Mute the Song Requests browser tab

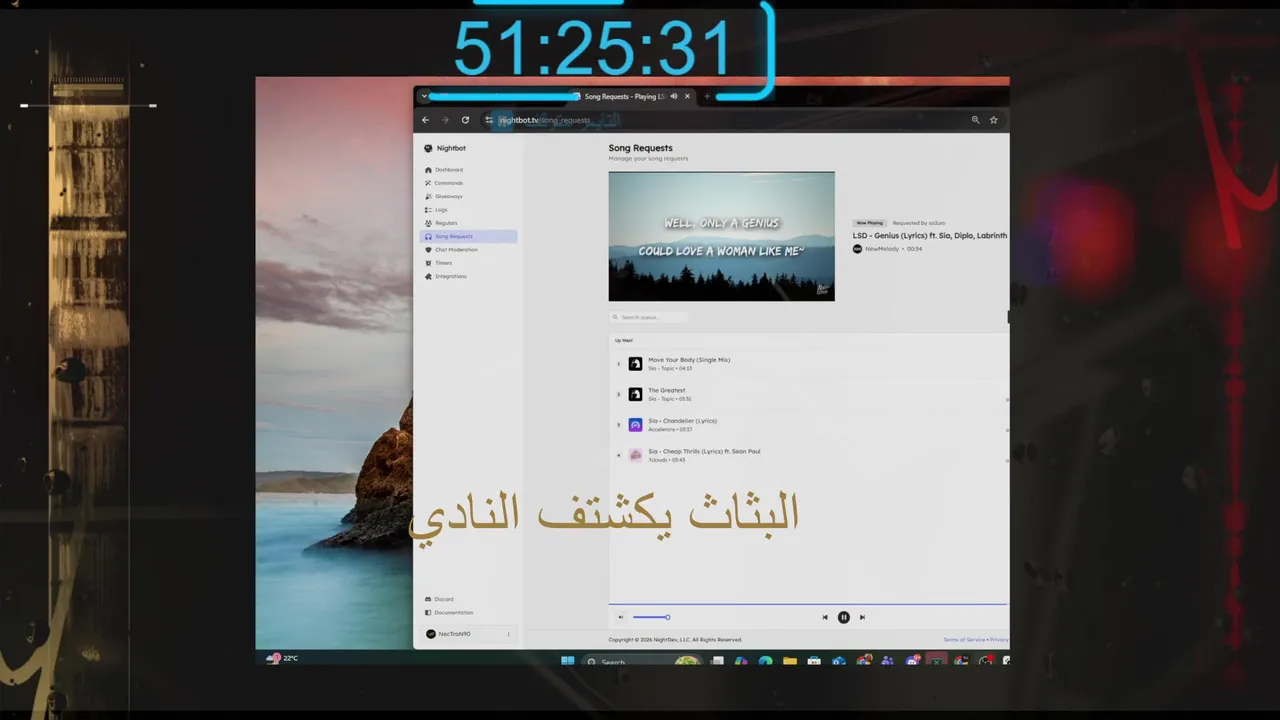click(x=674, y=97)
